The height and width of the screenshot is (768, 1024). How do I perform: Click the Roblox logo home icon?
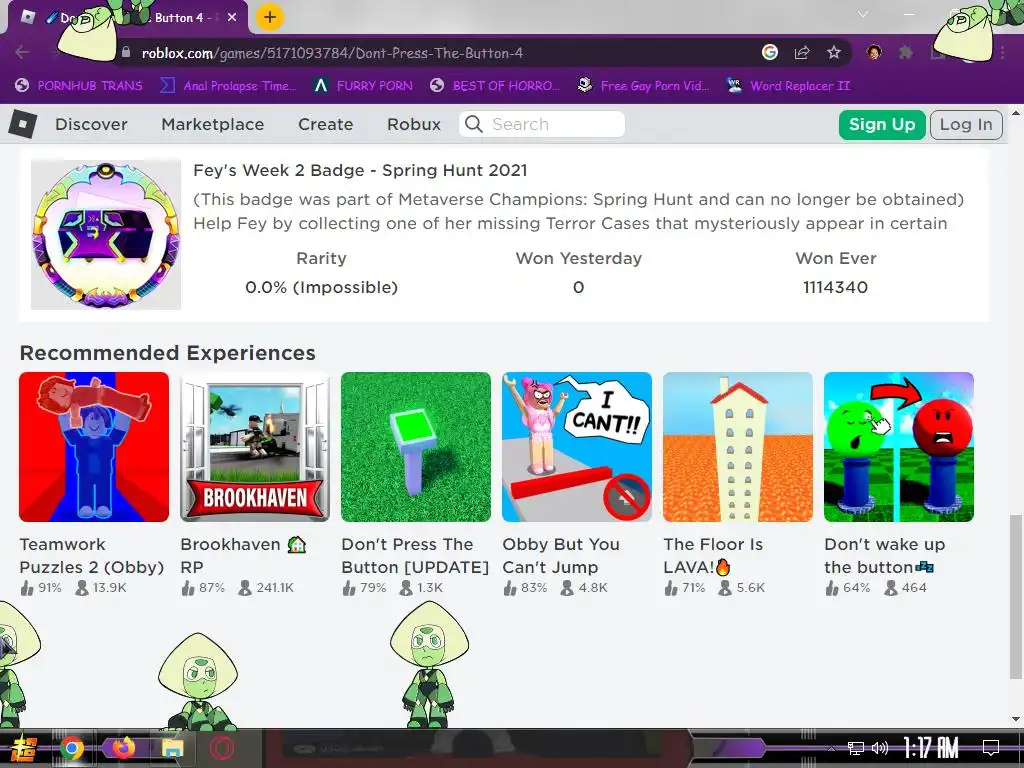(x=23, y=123)
